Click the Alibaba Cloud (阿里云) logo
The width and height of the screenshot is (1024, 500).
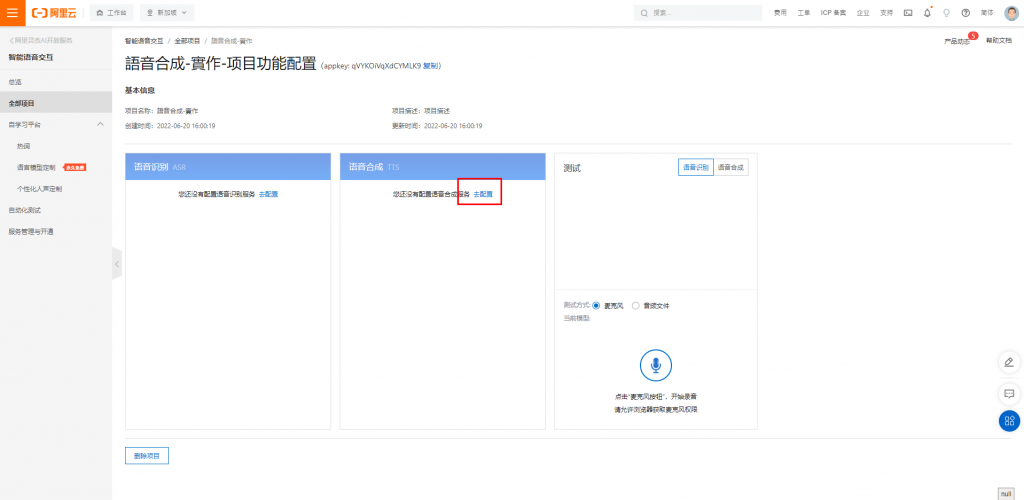(54, 12)
